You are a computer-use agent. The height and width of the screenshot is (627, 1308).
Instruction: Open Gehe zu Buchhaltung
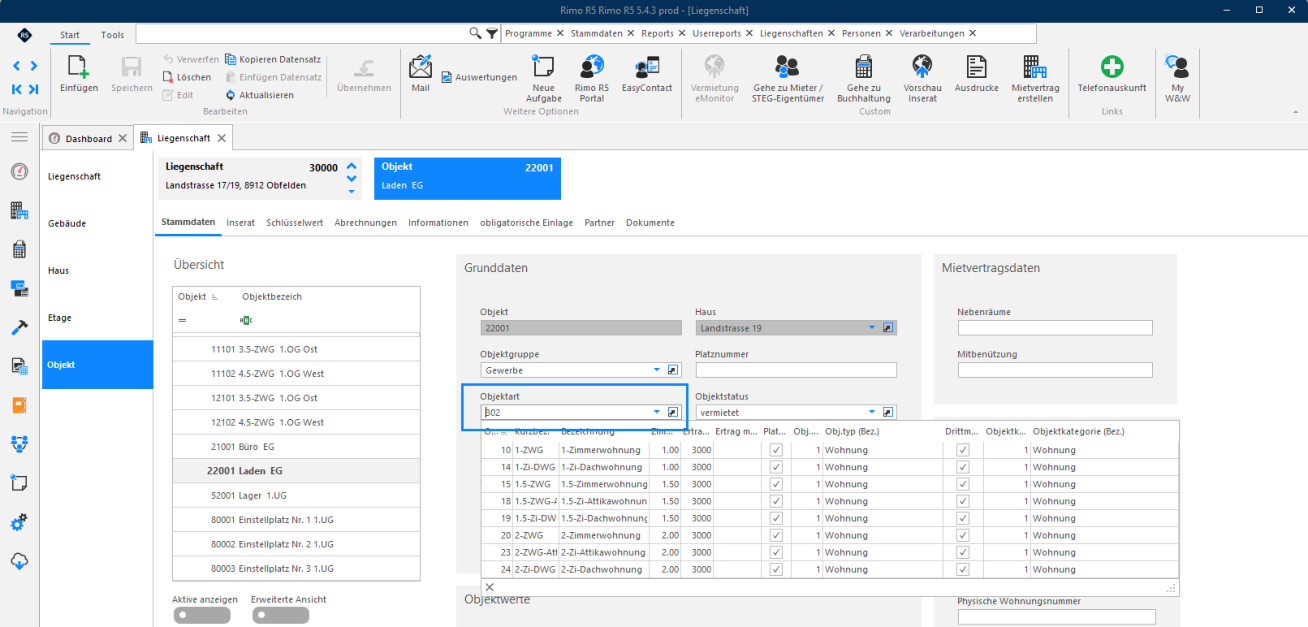(x=863, y=67)
